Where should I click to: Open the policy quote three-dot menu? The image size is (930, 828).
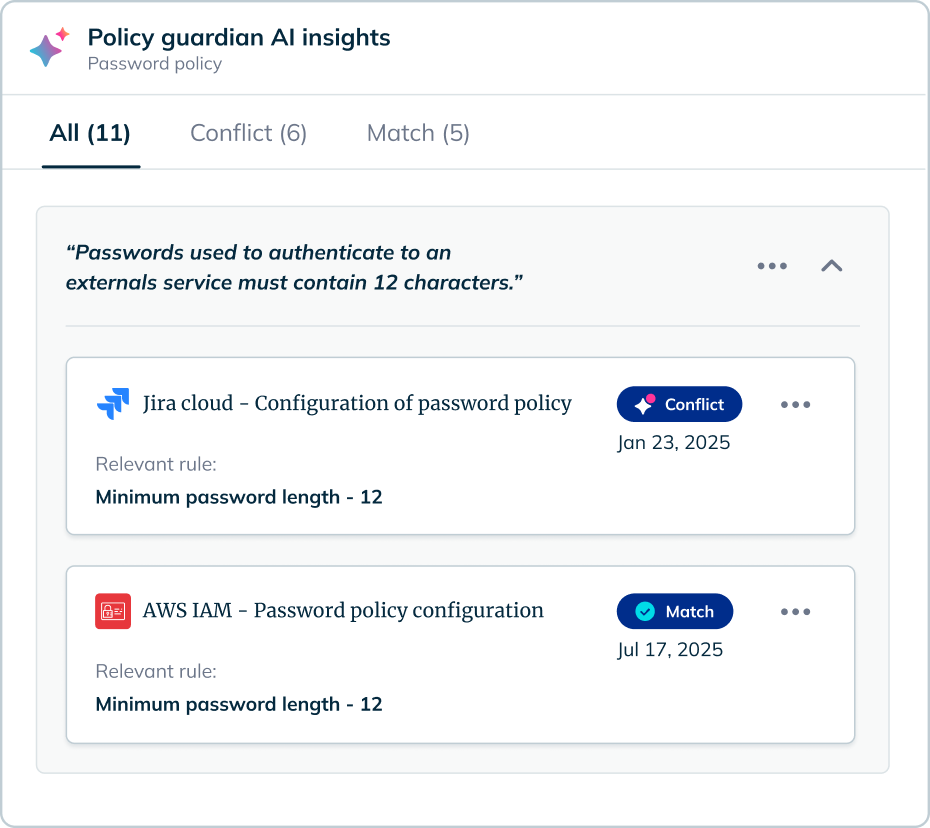pos(772,266)
